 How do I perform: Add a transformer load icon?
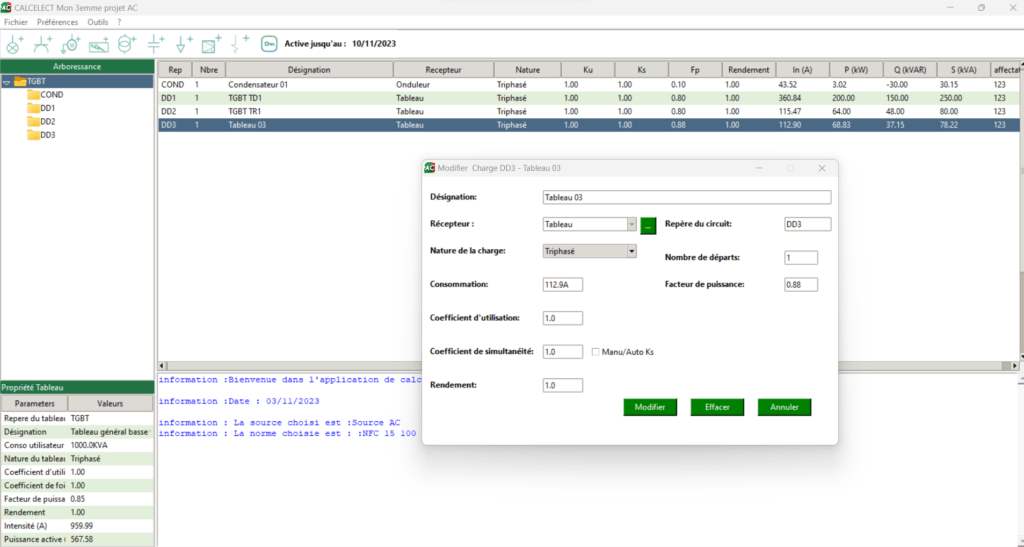click(x=127, y=44)
